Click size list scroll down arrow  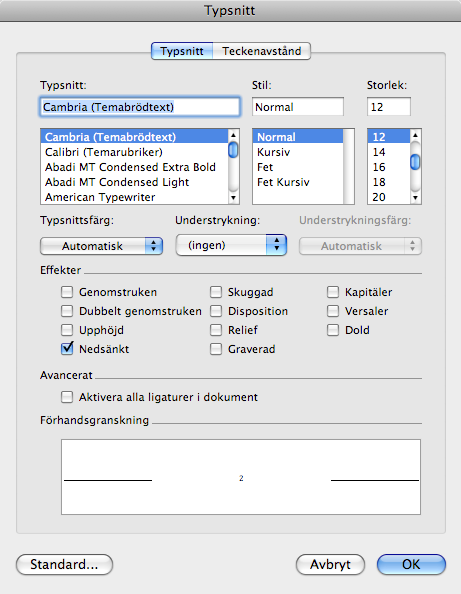[x=416, y=198]
